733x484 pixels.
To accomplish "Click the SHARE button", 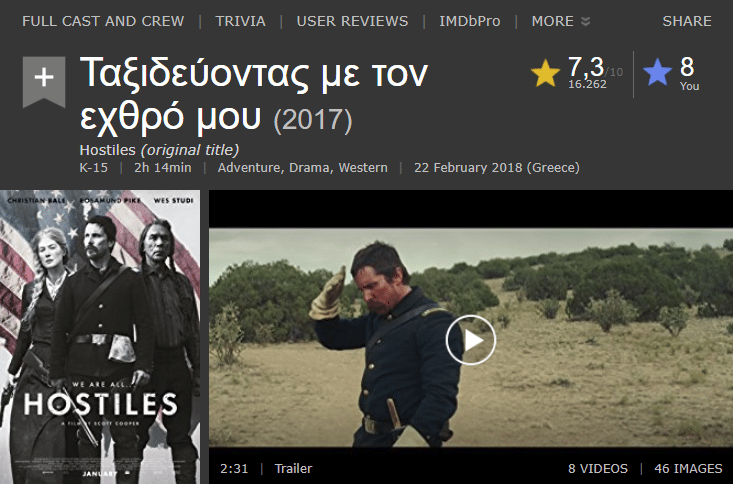I will coord(687,21).
